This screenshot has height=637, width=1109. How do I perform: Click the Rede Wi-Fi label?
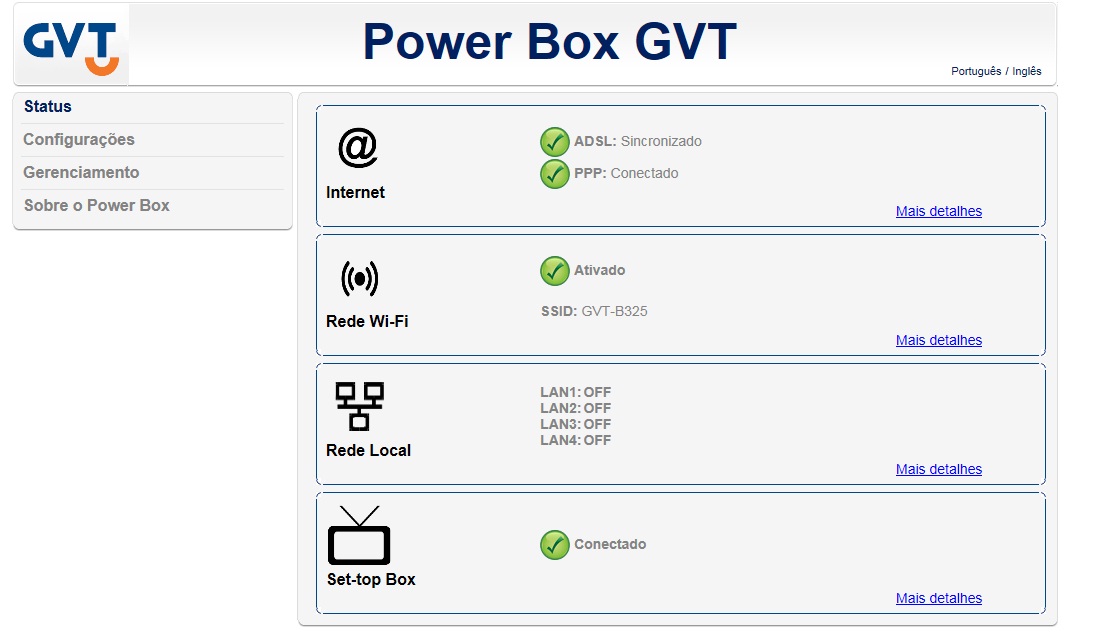point(367,322)
